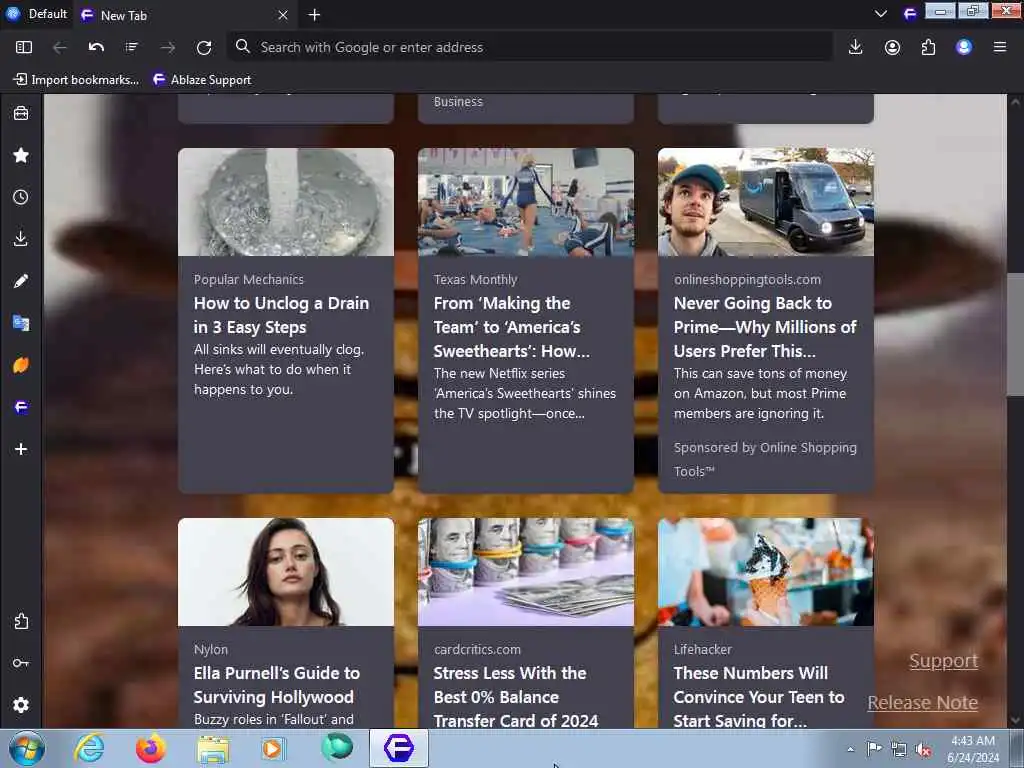
Task: Toggle the sidebar panel icon in toolbar
Action: click(x=24, y=47)
